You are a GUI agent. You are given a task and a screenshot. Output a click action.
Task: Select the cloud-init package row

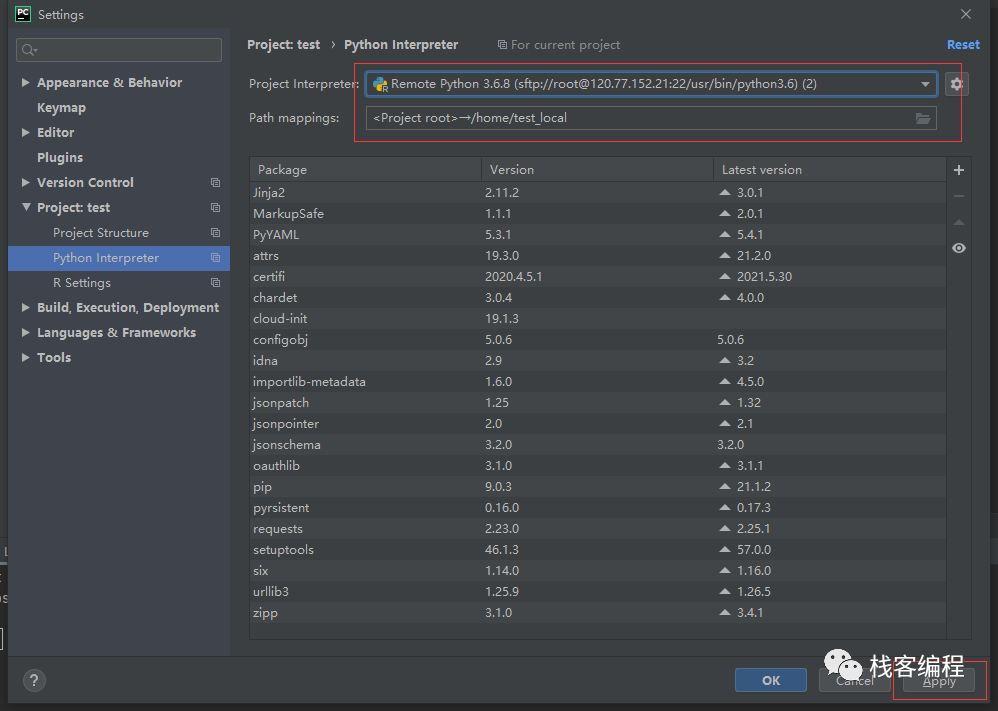click(x=598, y=318)
